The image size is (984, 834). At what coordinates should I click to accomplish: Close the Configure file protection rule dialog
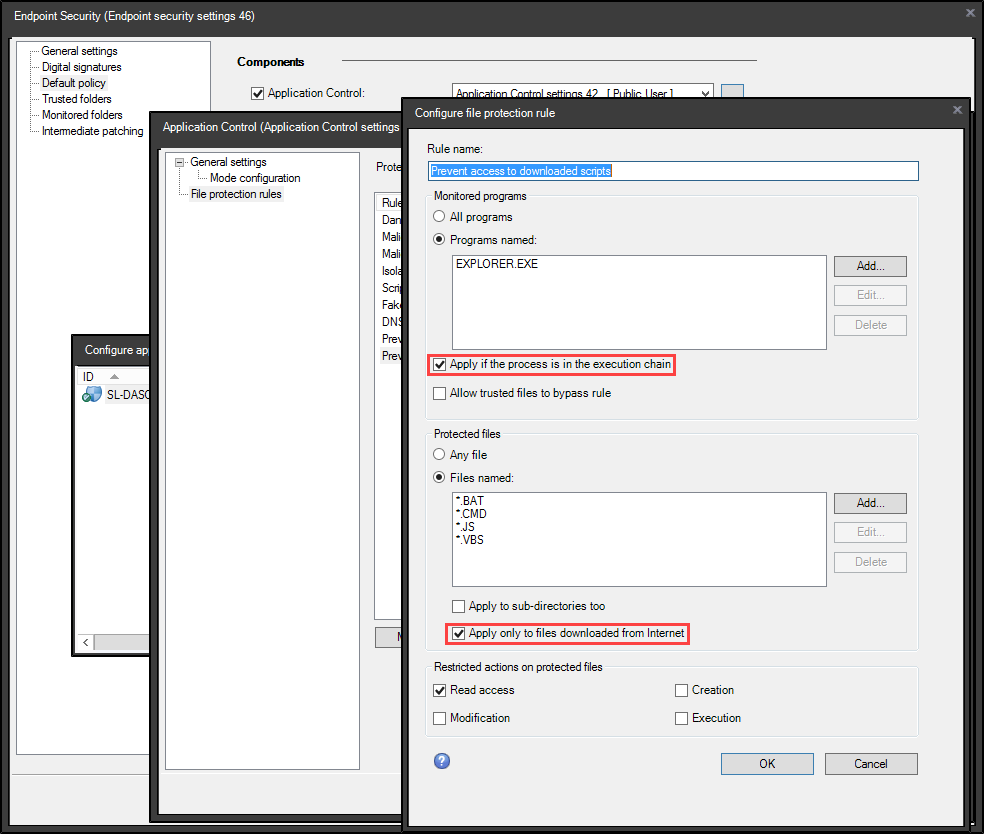957,111
